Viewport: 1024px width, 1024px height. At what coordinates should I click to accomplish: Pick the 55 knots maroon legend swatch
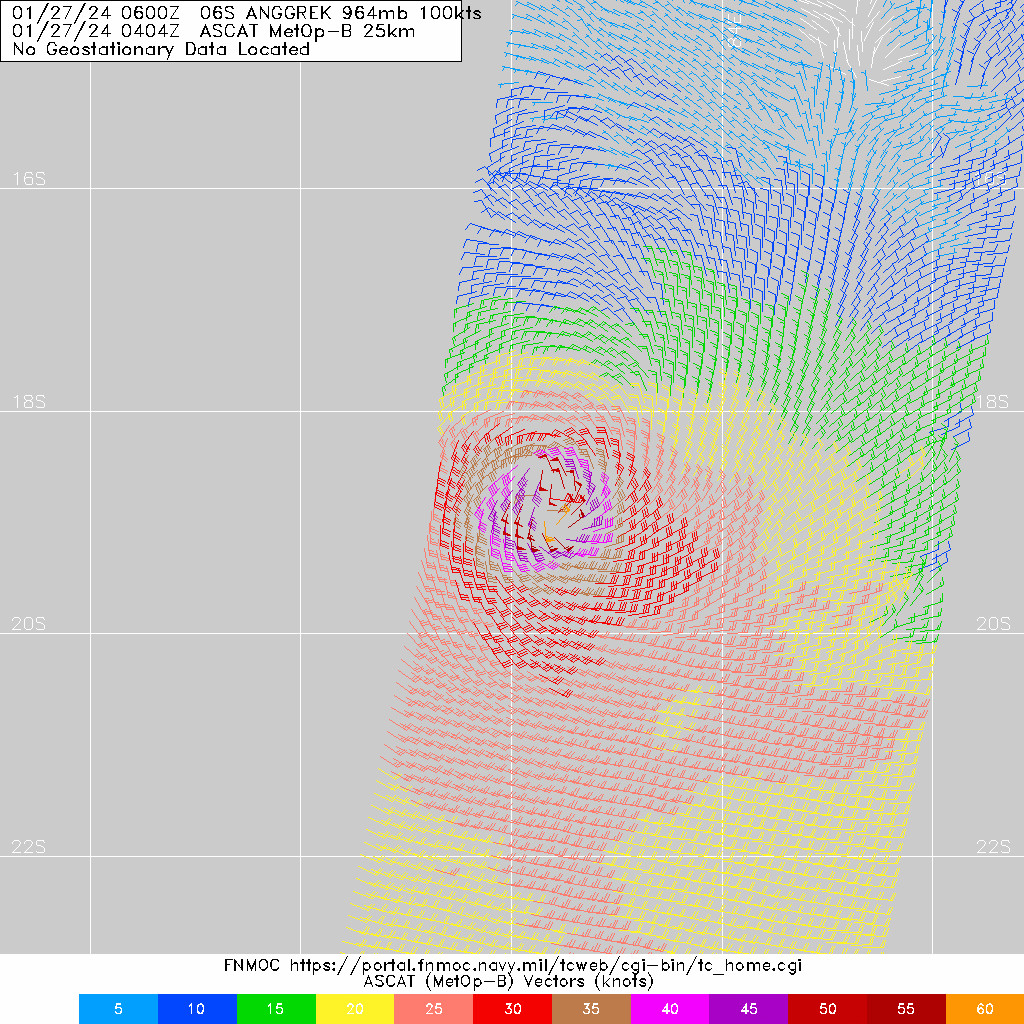(x=906, y=1009)
